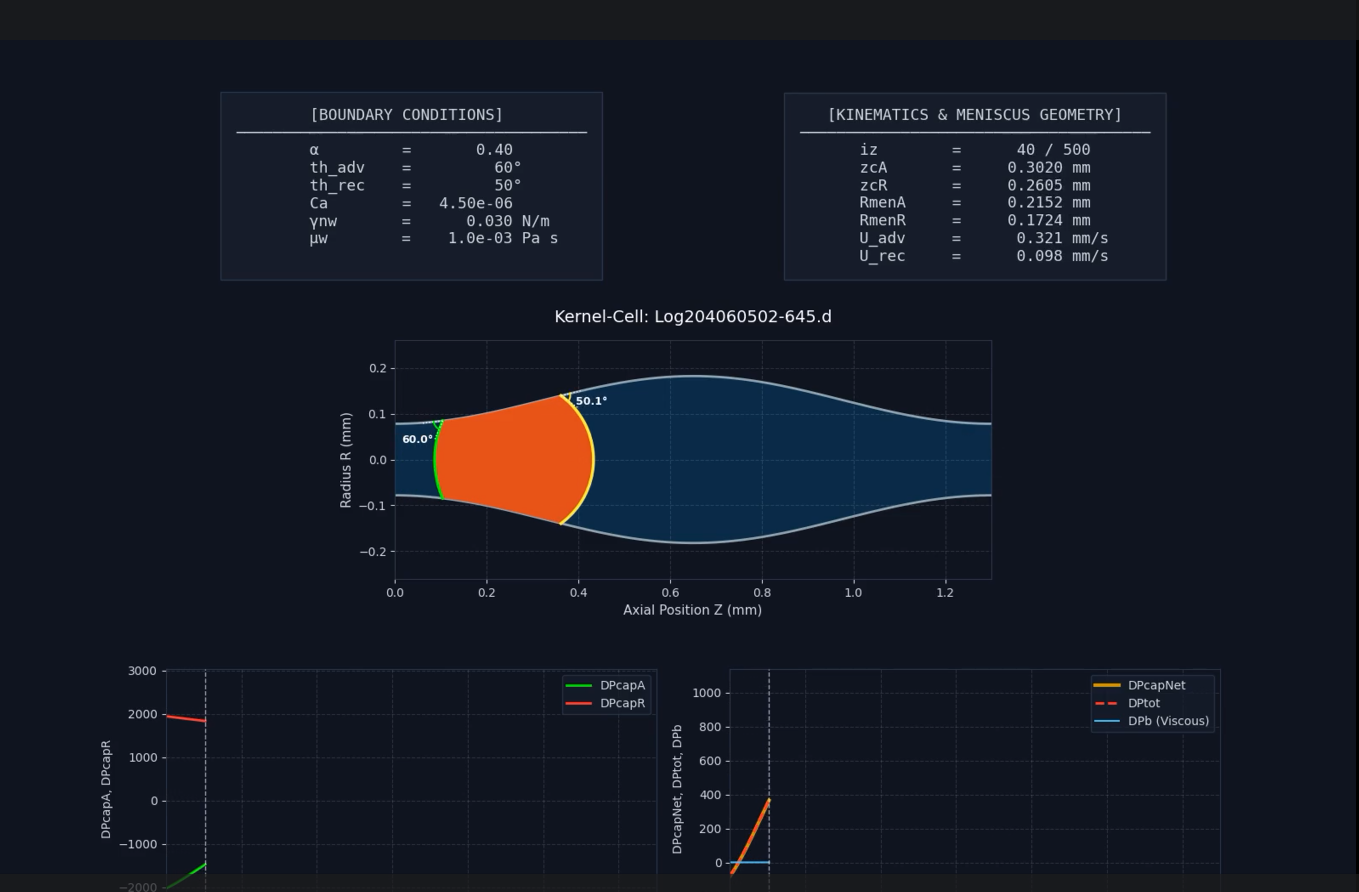
Task: Click the U_adv value 0.321 mm/s
Action: point(1062,238)
